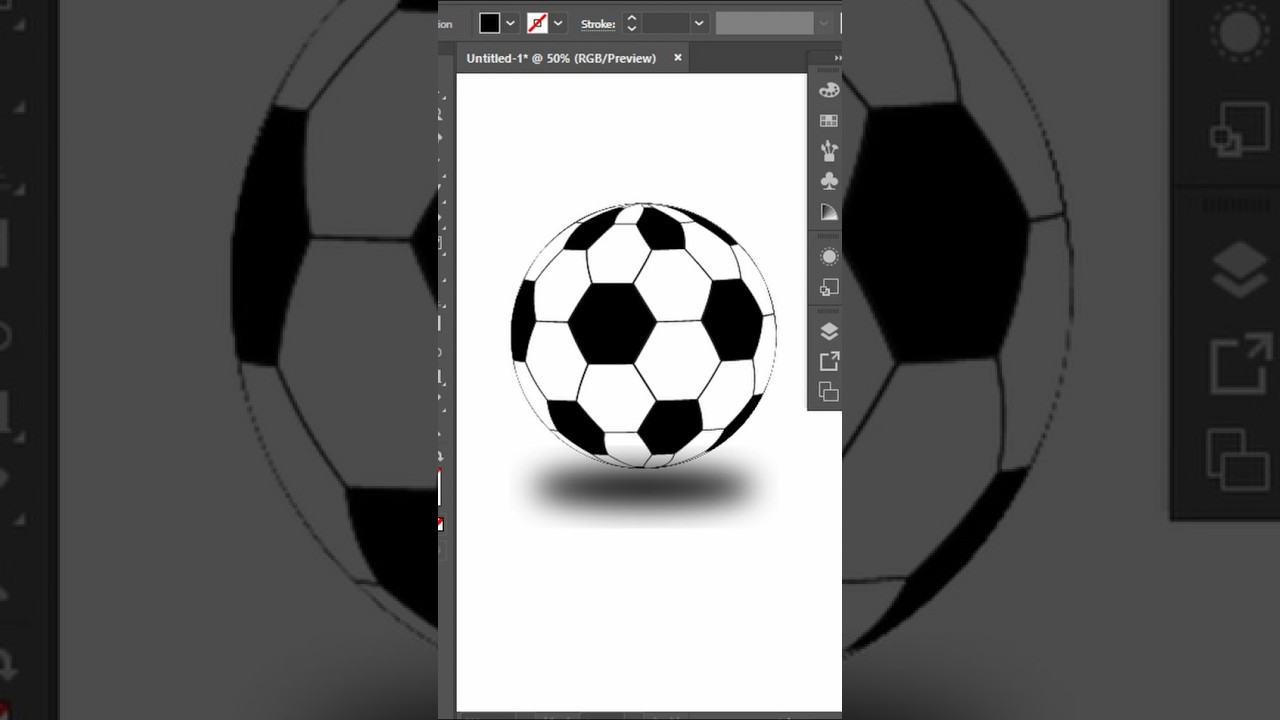Open the Symbols panel club icon

pos(829,181)
